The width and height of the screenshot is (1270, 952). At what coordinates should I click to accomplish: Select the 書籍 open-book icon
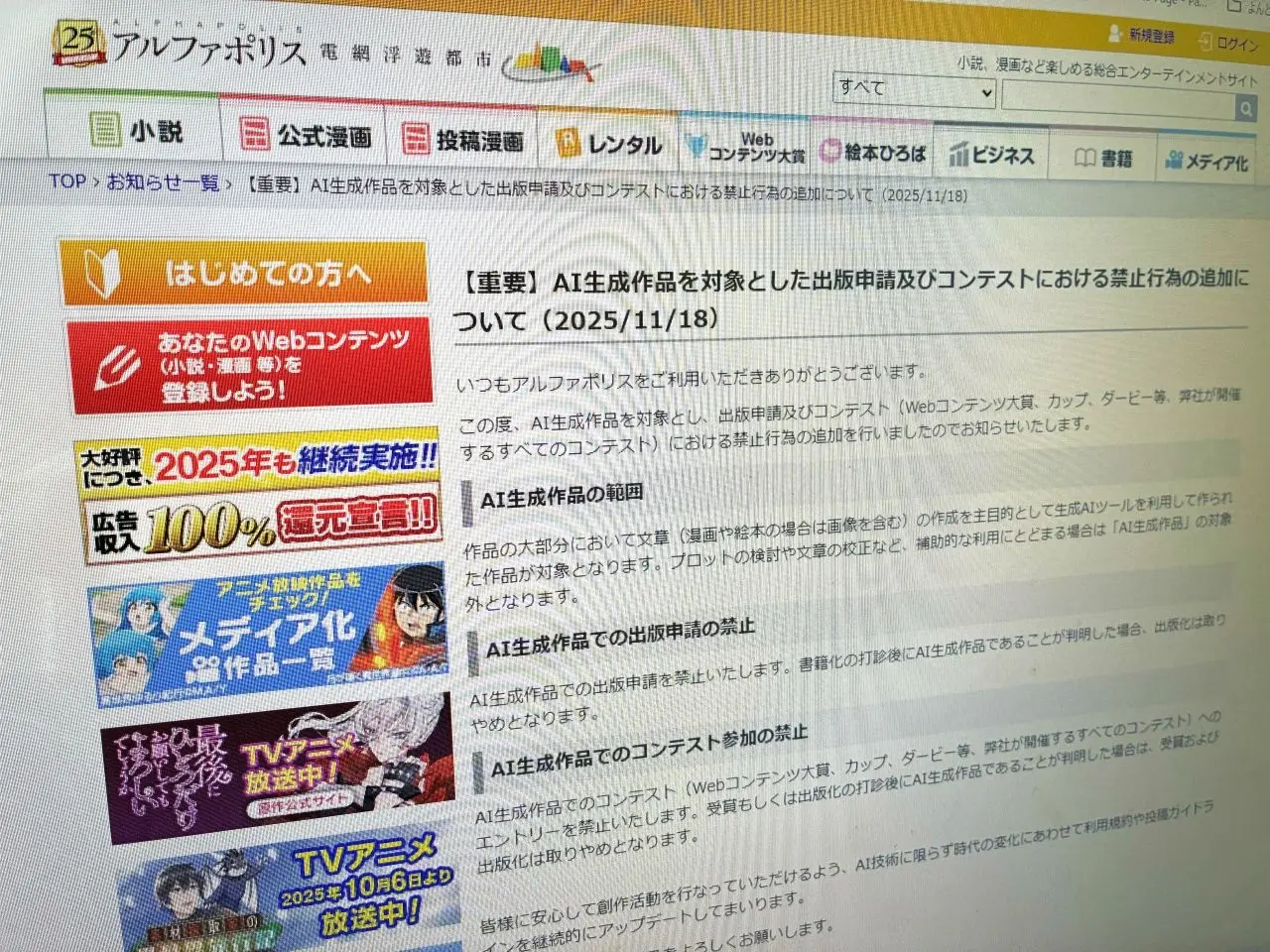[1084, 159]
